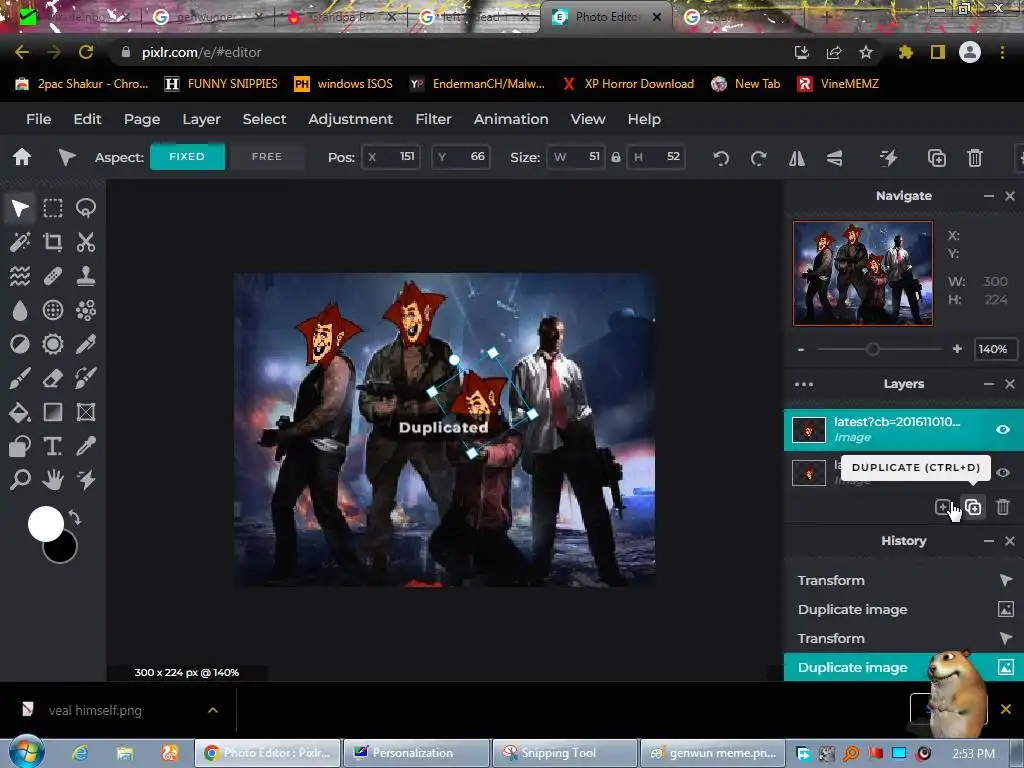Set aspect mode to FIXED

click(x=187, y=157)
